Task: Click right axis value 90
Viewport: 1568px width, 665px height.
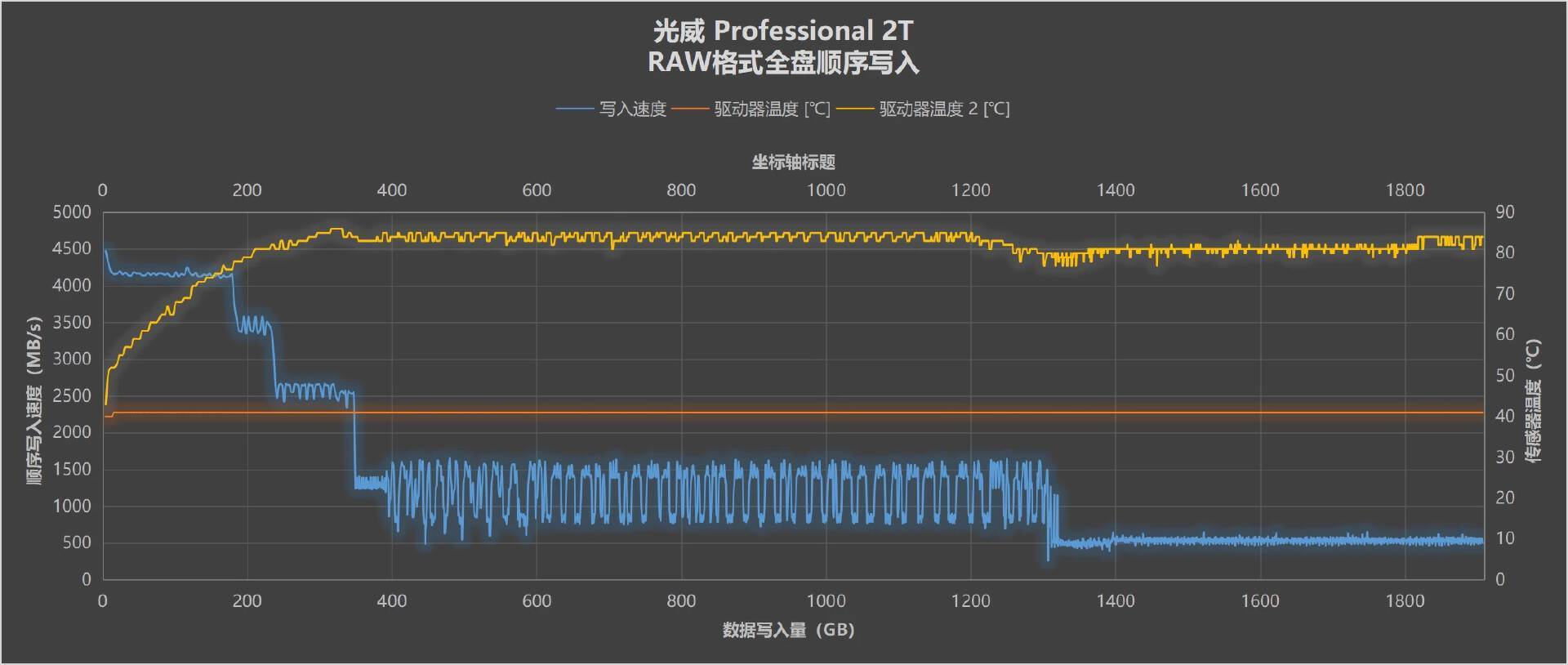Action: pyautogui.click(x=1505, y=212)
